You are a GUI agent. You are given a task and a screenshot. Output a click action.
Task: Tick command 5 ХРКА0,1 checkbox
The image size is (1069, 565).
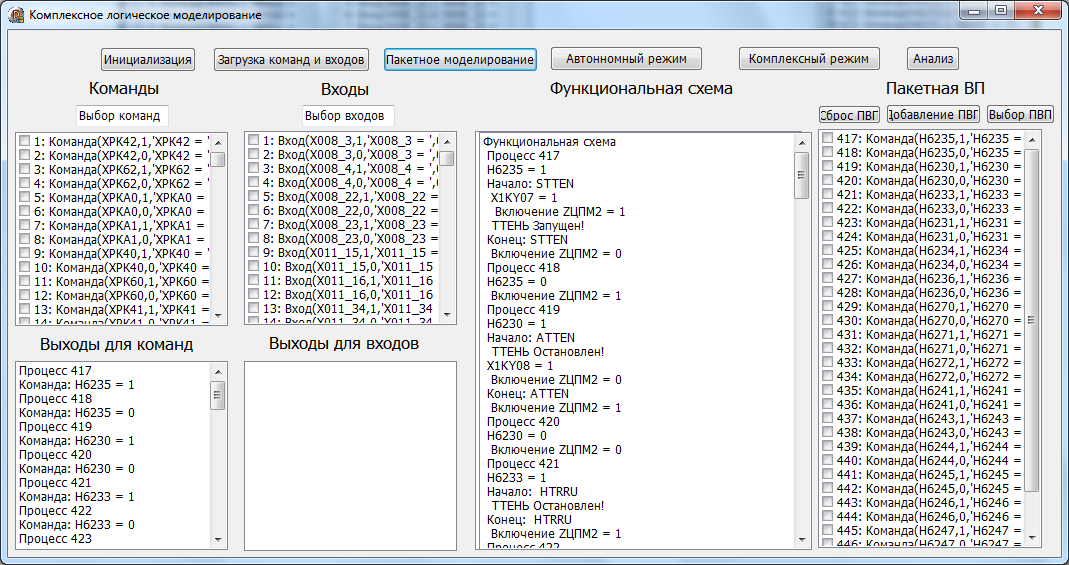tap(25, 197)
